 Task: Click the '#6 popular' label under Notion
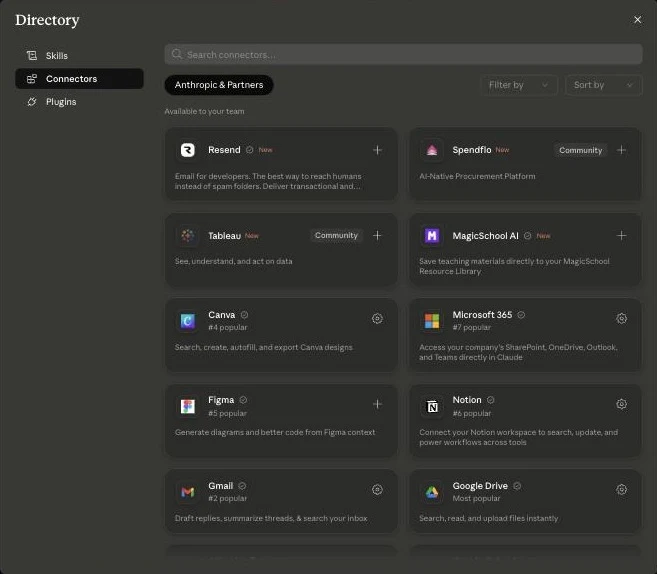coord(472,413)
